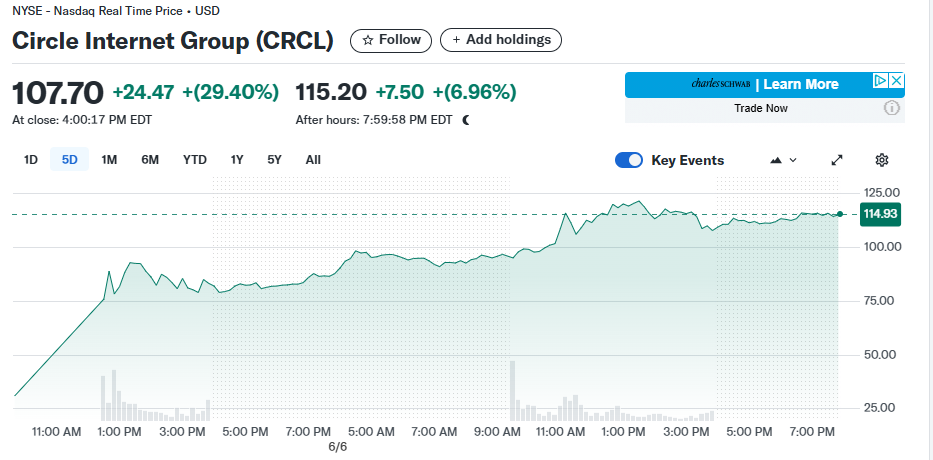Screen dimensions: 933x460
Task: Click the AdChoices icon on Schwab ad
Action: [880, 81]
